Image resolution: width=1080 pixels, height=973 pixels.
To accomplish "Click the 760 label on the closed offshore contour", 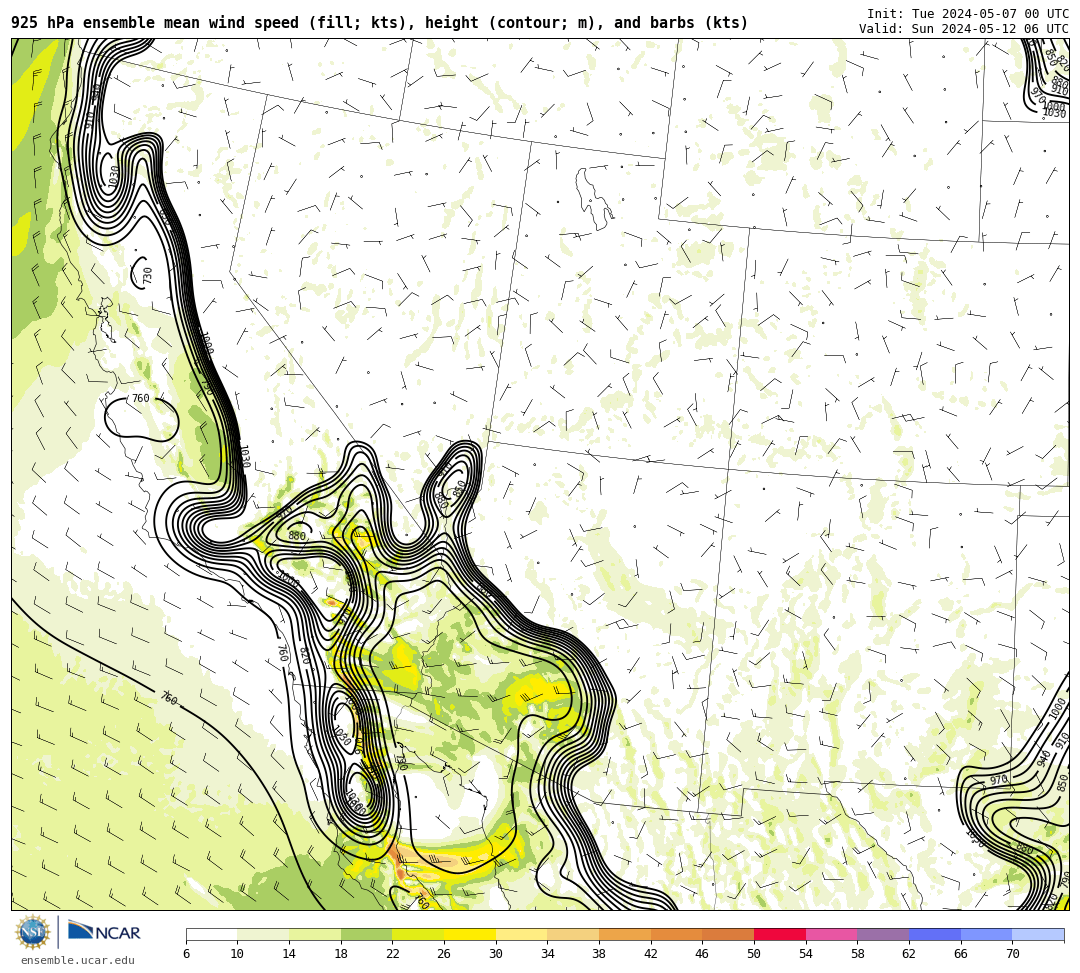I will click(141, 398).
